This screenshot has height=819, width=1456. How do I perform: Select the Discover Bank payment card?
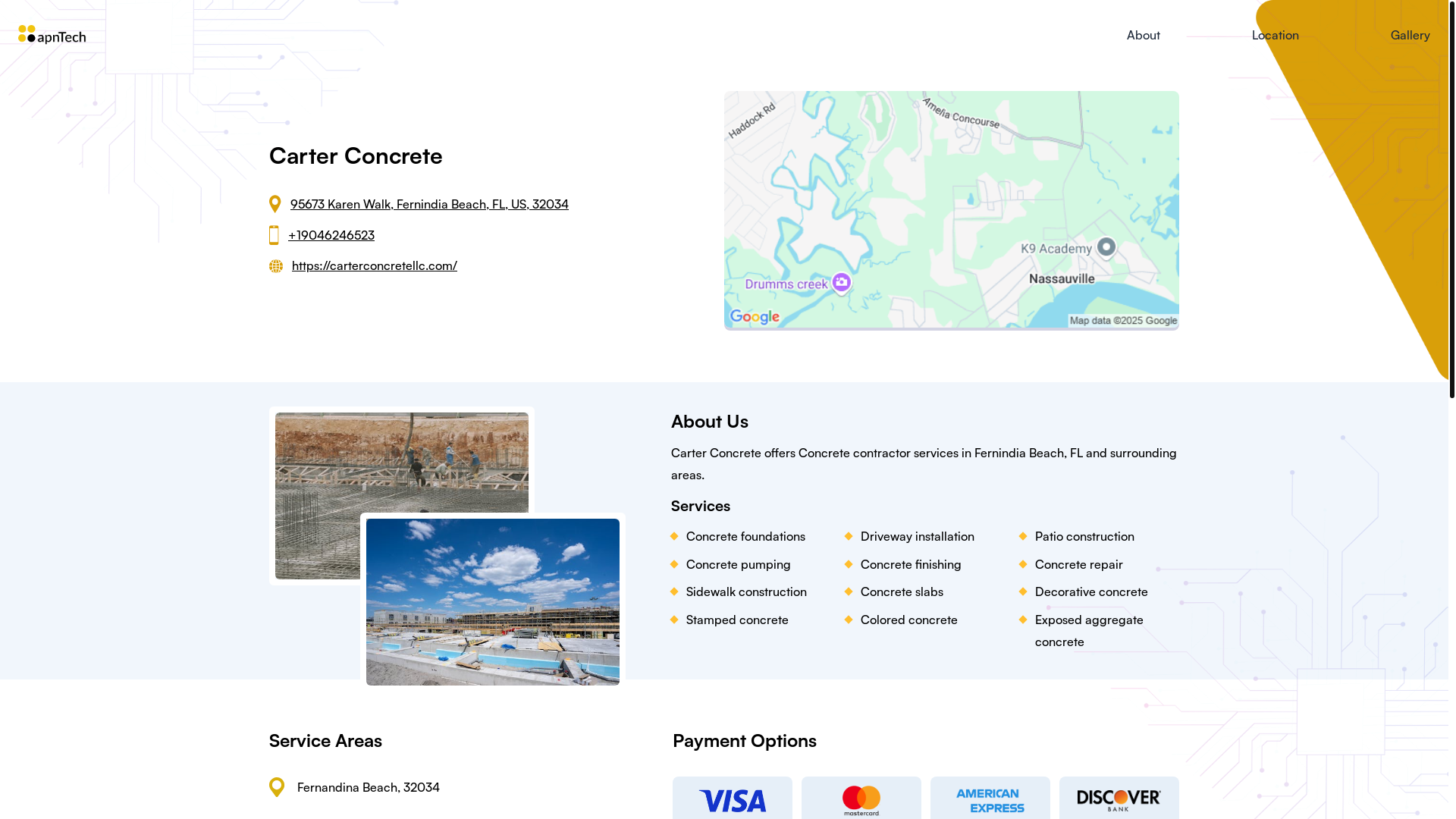(x=1119, y=798)
